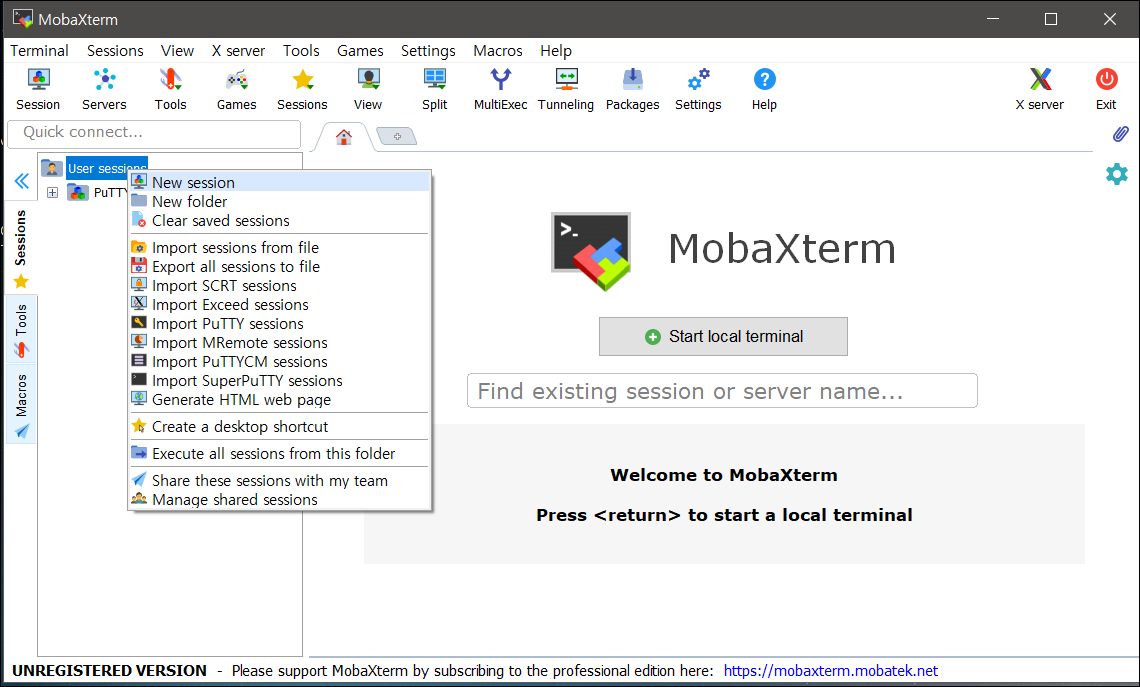Open the Macros menu in menu bar
This screenshot has height=687, width=1140.
(498, 51)
